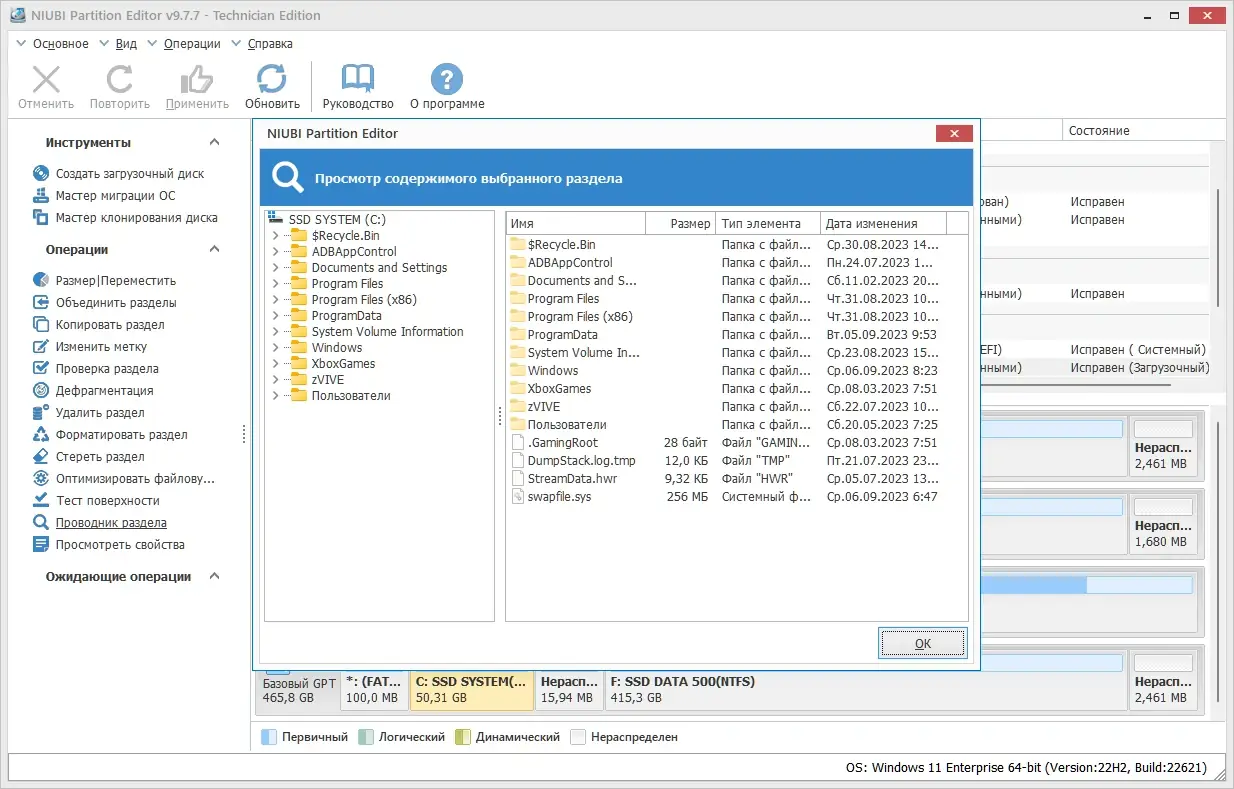Open the О программе question mark icon
The image size is (1234, 789).
[x=447, y=79]
